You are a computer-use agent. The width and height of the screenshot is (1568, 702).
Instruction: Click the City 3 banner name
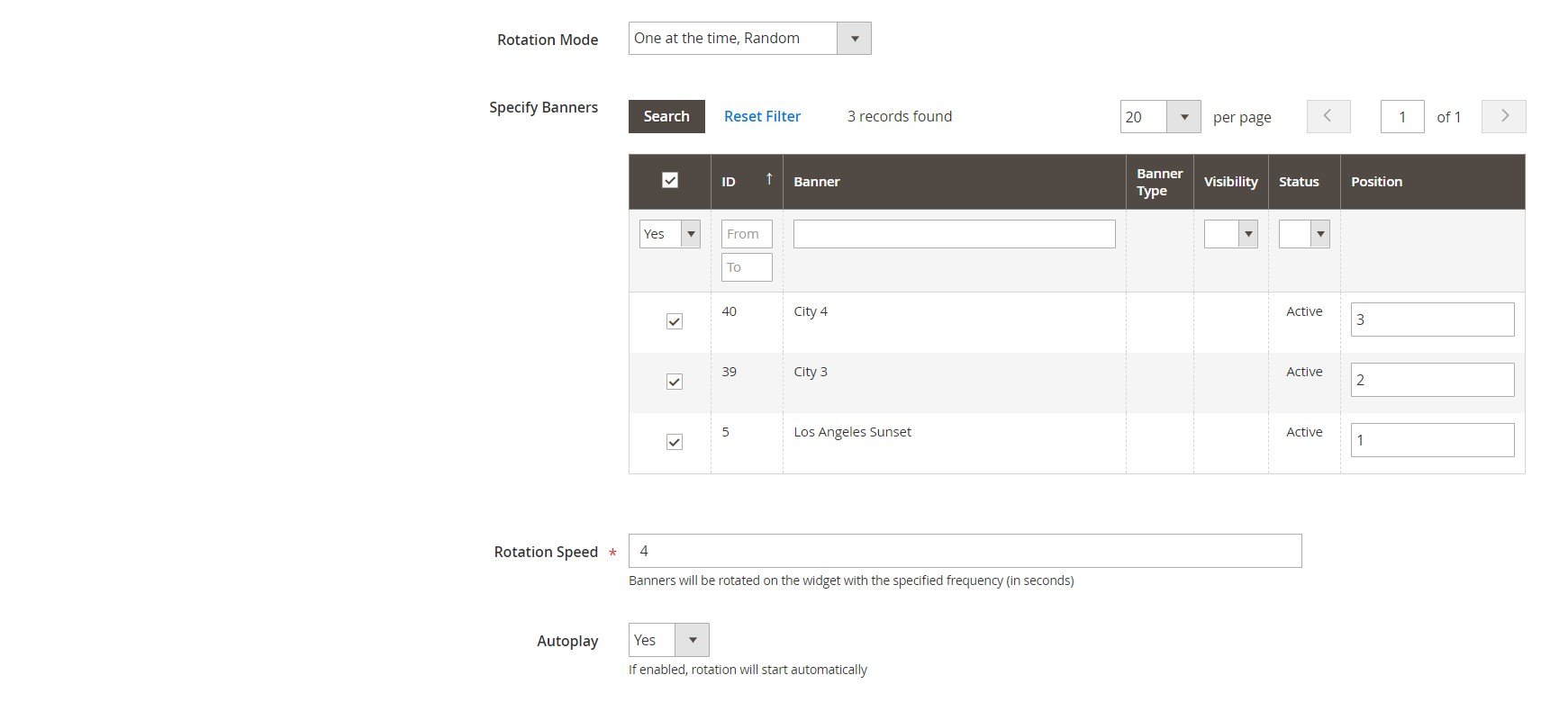point(811,372)
